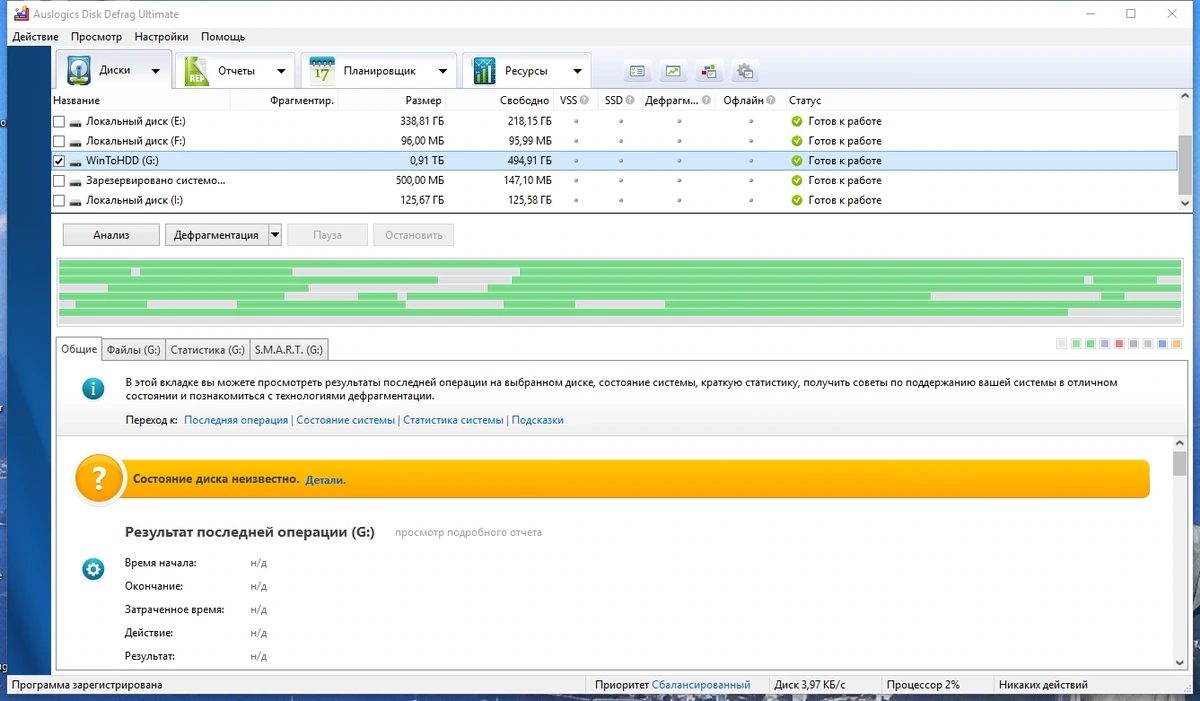Click the checklist toolbar icon after Ресурсы

point(638,71)
